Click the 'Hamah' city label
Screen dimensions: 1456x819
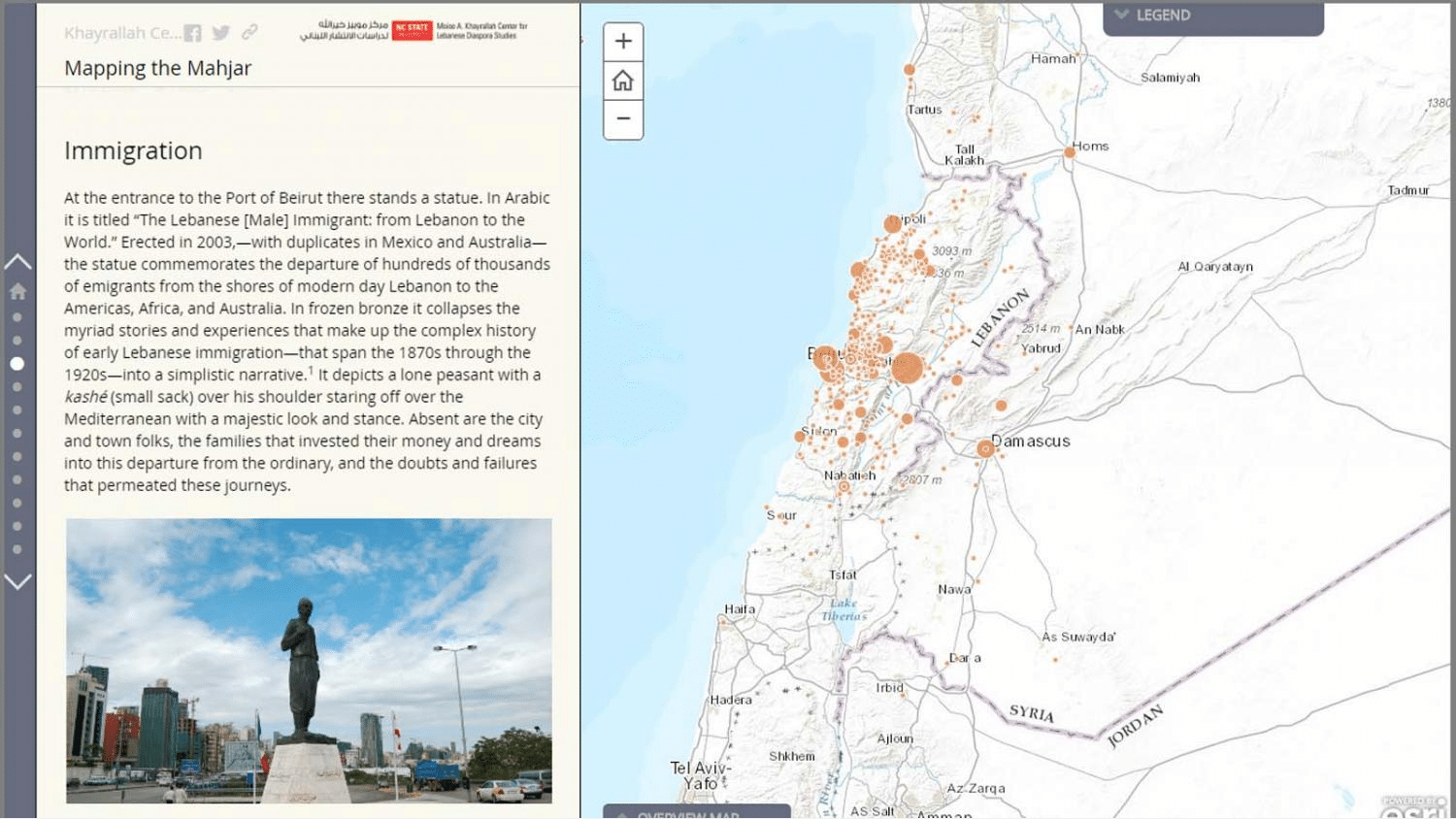(1053, 58)
